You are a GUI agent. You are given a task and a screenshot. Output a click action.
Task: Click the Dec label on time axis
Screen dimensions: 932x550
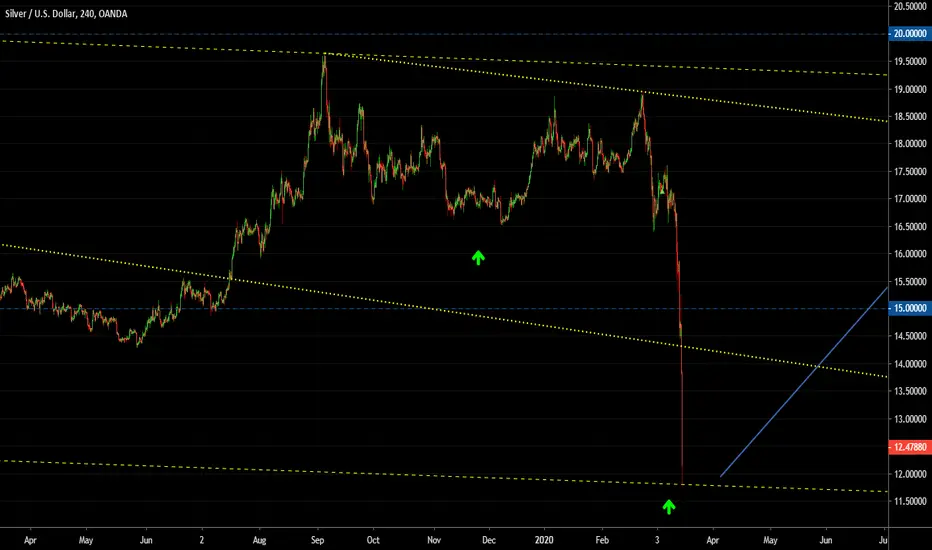point(489,540)
